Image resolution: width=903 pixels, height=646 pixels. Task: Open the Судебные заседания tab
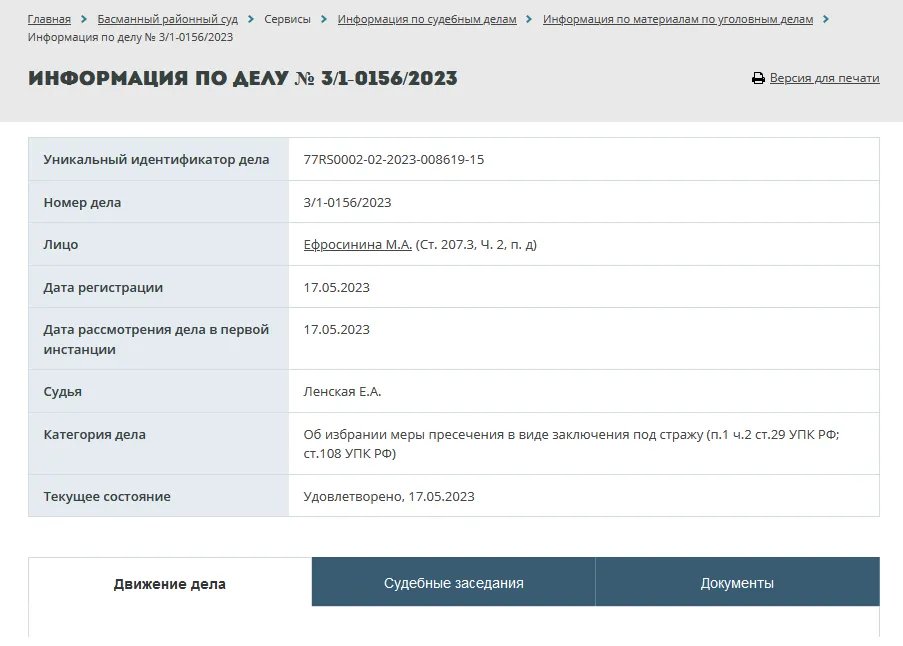click(x=453, y=583)
